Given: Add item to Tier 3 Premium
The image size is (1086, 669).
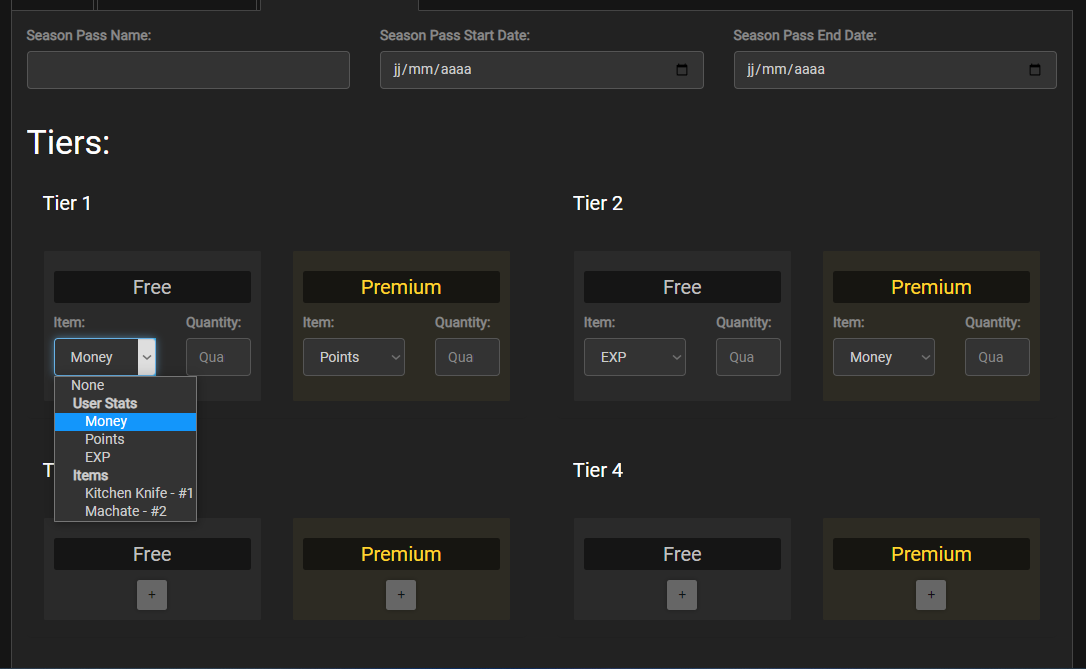Looking at the screenshot, I should (401, 595).
